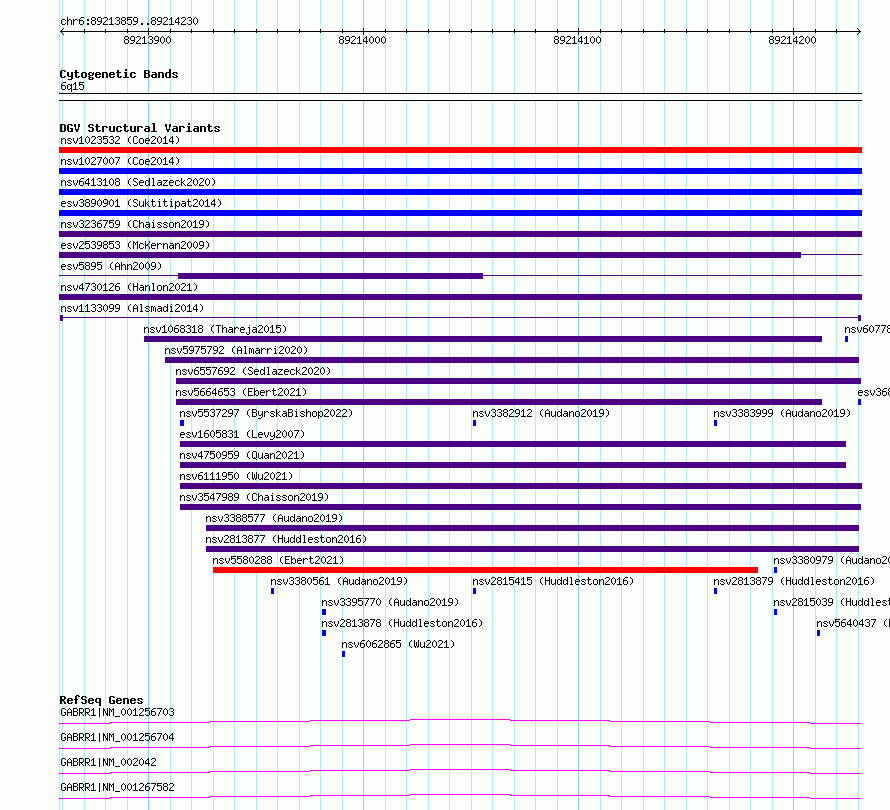Viewport: 890px width, 810px height.
Task: Click the blue marker below nsv2815415
Action: (x=475, y=591)
